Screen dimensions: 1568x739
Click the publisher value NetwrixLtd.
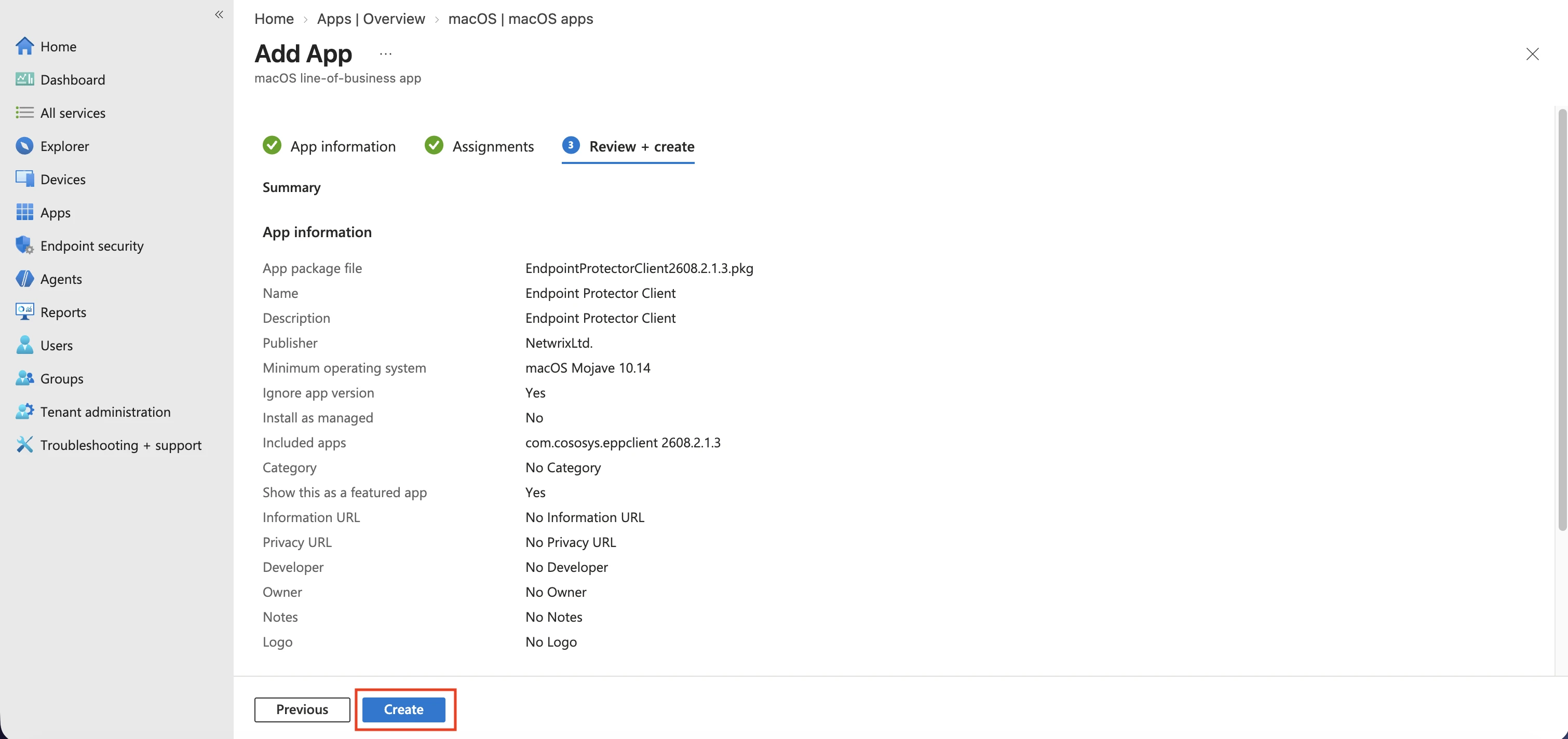click(x=559, y=343)
